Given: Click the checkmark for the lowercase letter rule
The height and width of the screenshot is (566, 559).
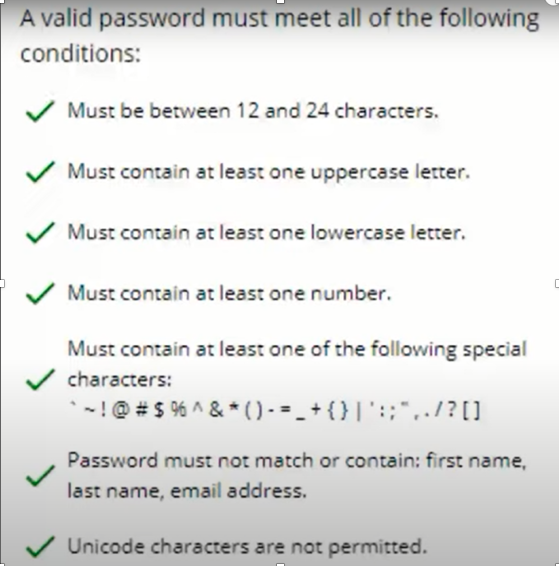Looking at the screenshot, I should (40, 232).
